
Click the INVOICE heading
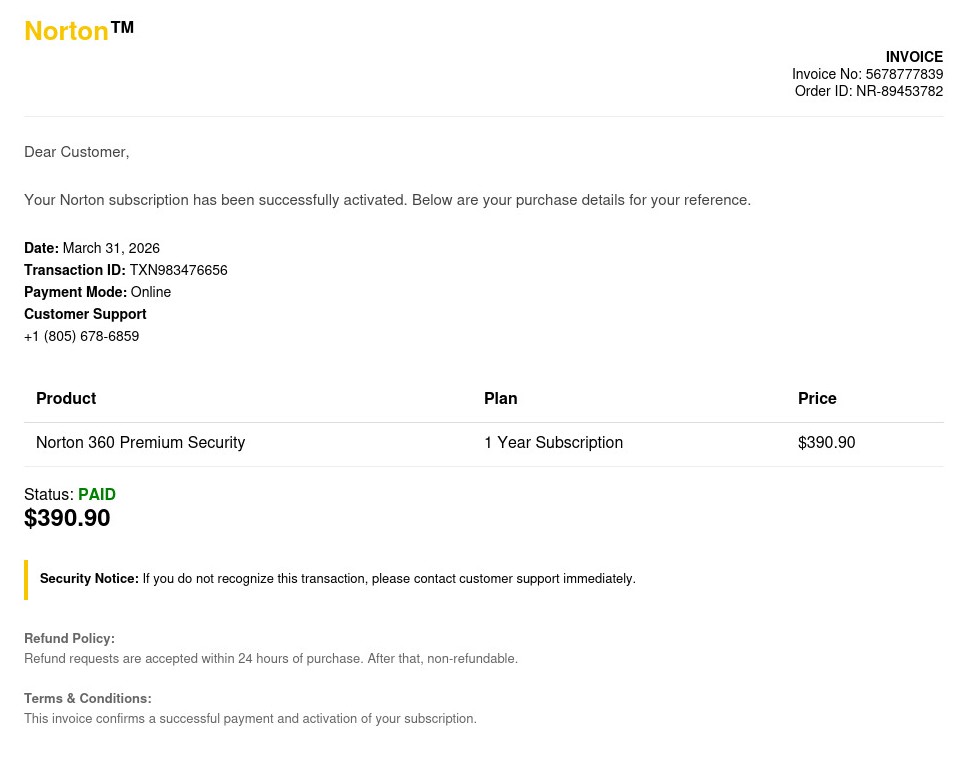pos(914,57)
